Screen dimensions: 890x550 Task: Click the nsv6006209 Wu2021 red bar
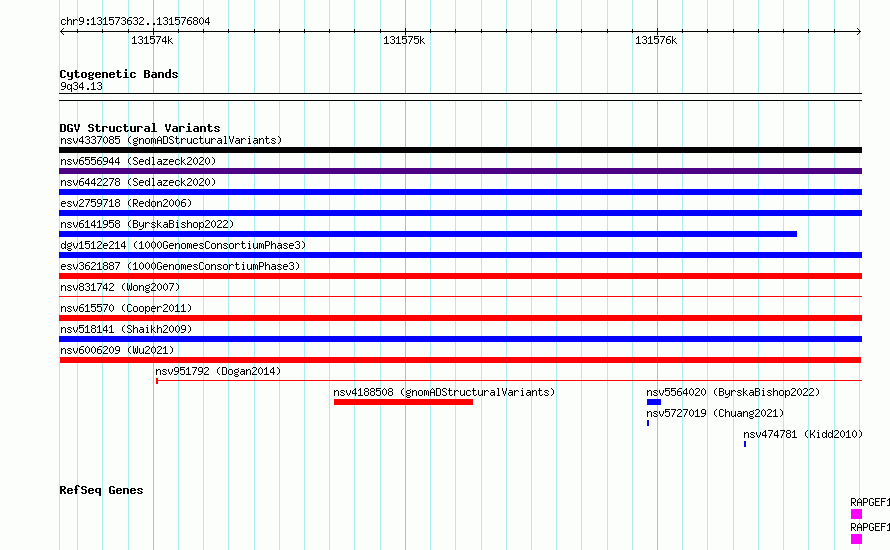[460, 360]
